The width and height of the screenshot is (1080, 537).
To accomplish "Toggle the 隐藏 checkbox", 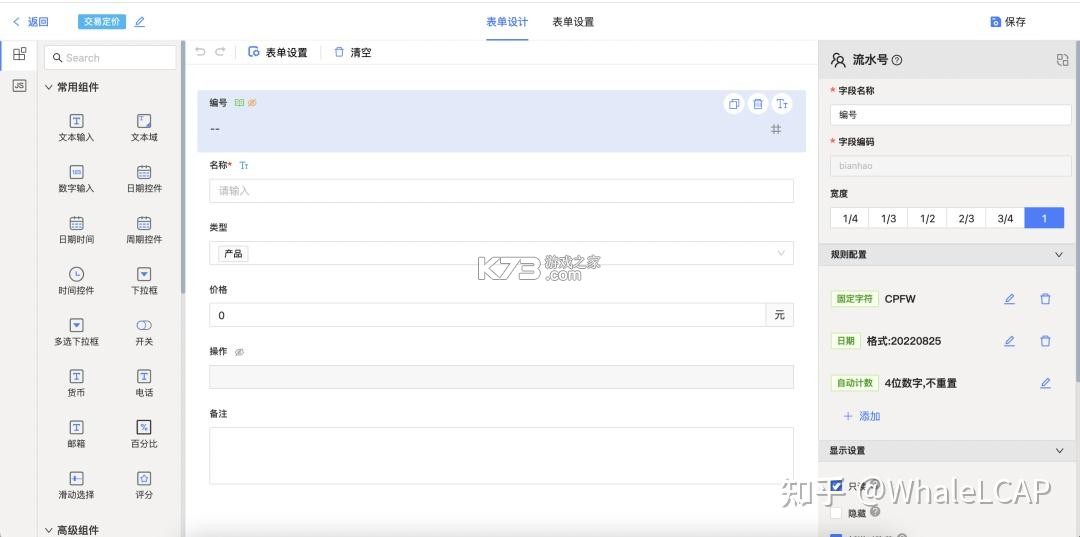I will pos(836,513).
